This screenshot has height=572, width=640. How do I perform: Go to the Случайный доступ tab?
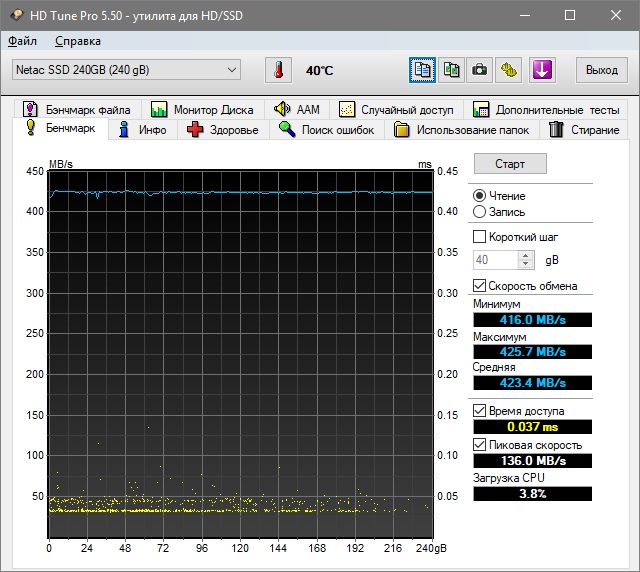point(396,109)
